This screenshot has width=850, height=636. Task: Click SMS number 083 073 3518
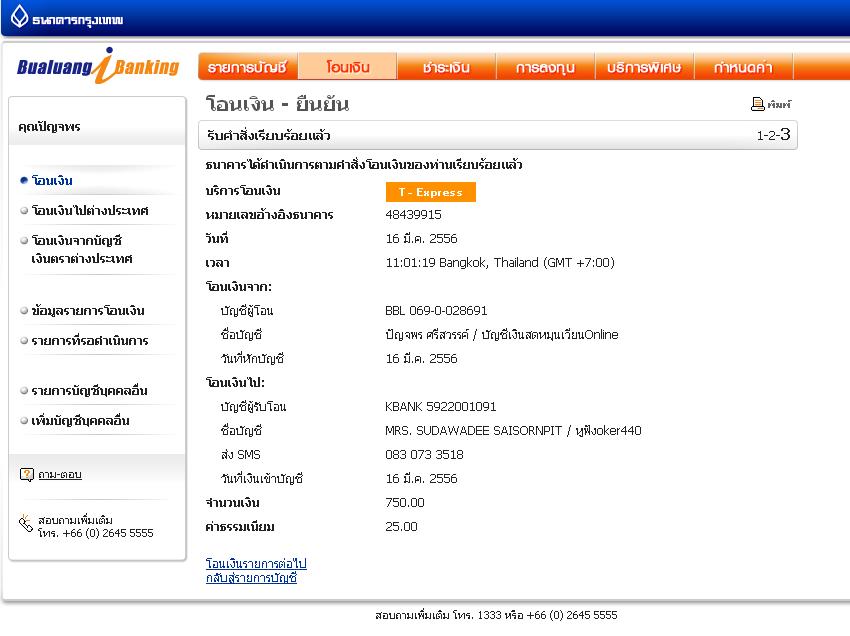click(x=424, y=454)
